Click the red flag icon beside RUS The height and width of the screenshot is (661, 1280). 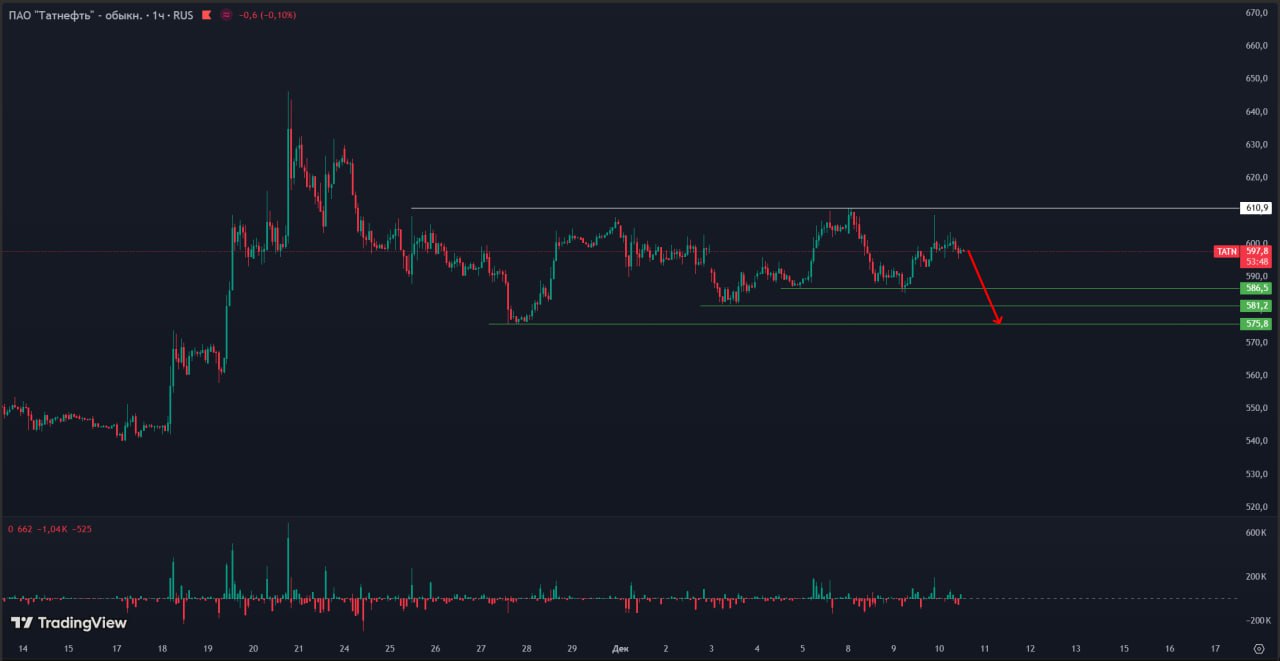coord(206,15)
